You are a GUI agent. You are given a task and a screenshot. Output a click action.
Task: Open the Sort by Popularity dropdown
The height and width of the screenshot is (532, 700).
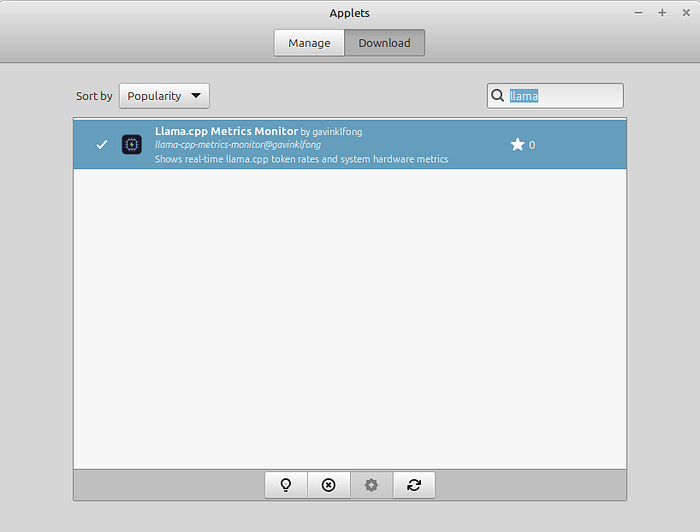click(164, 96)
